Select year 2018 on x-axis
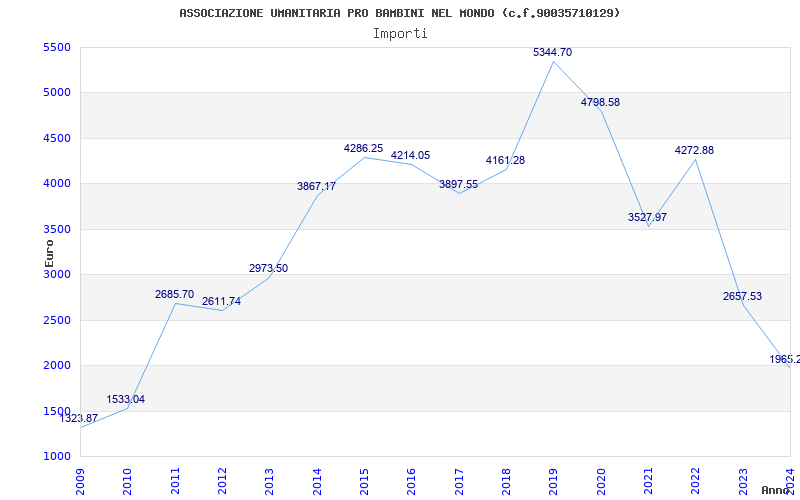 click(x=507, y=482)
